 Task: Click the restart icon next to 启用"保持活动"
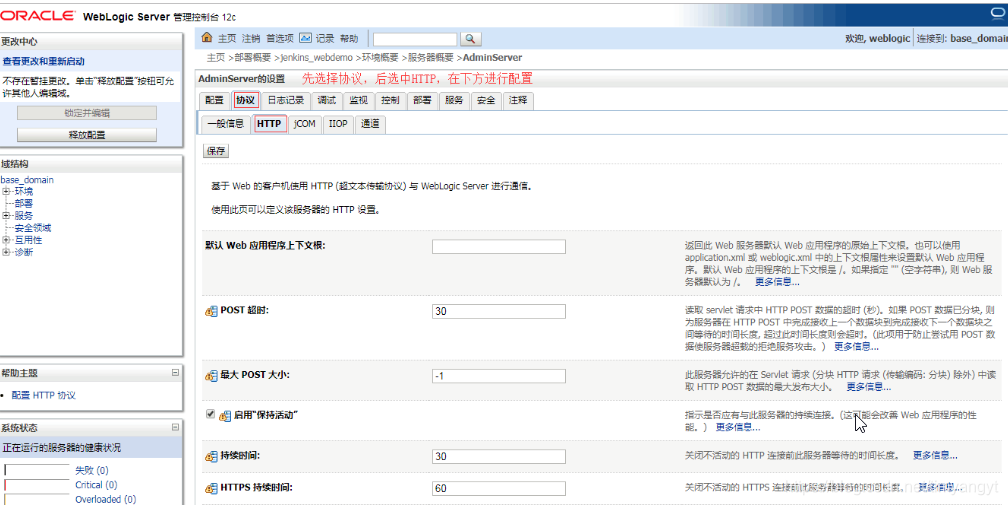(x=224, y=416)
